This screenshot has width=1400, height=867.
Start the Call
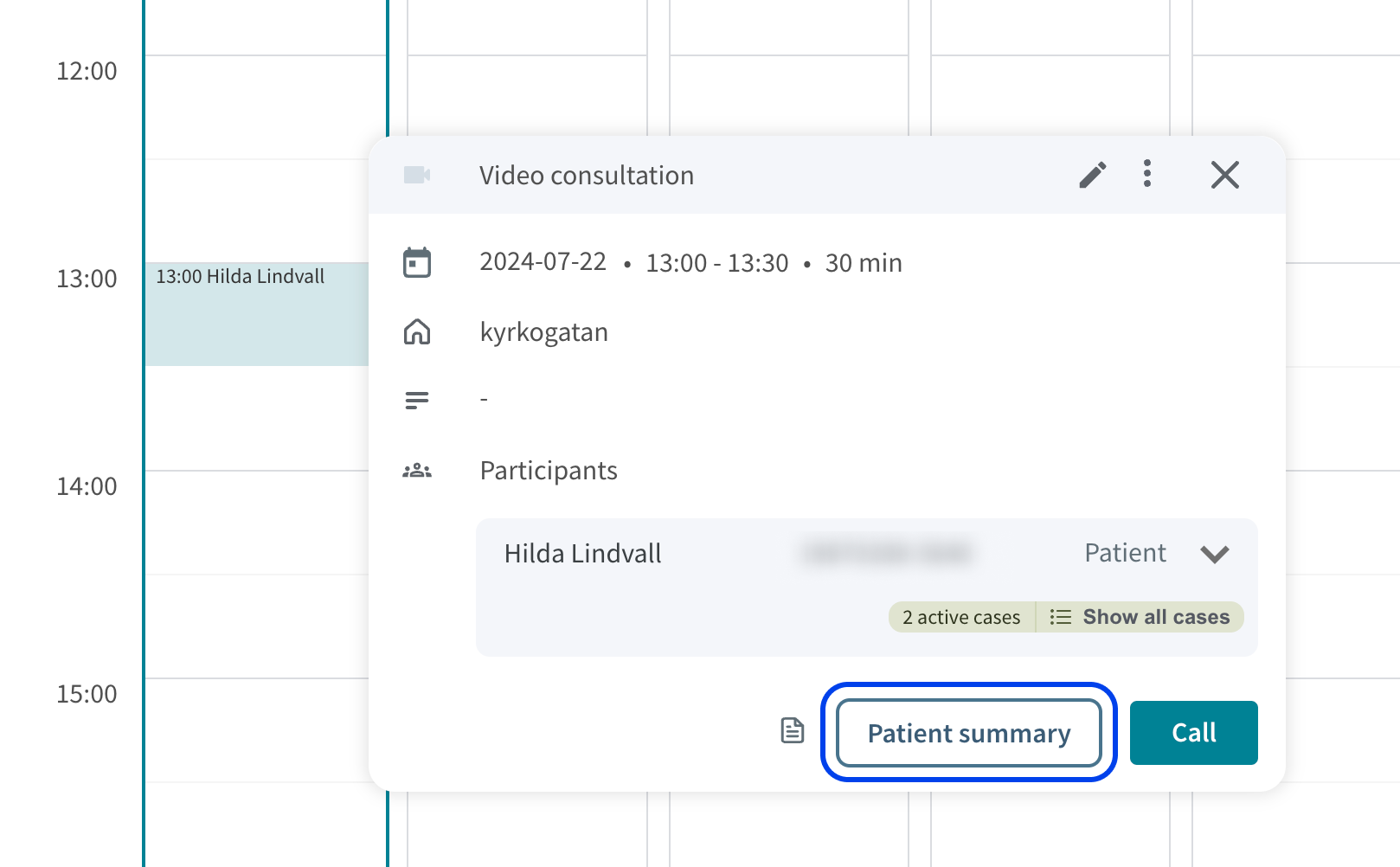point(1194,733)
